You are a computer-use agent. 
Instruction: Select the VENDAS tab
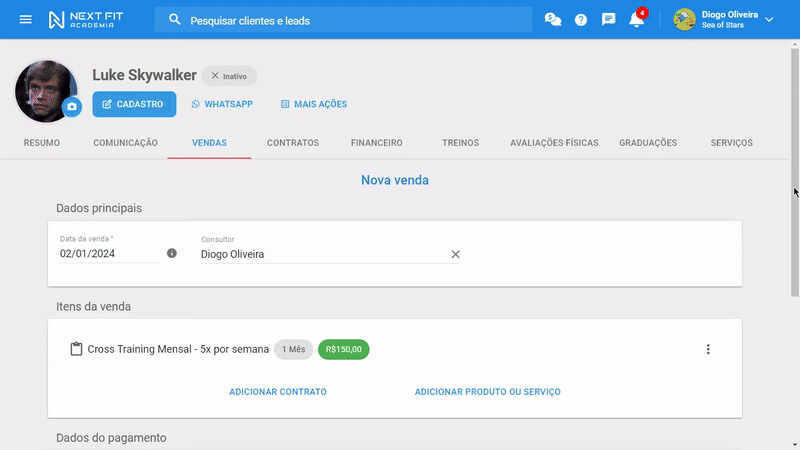point(209,143)
